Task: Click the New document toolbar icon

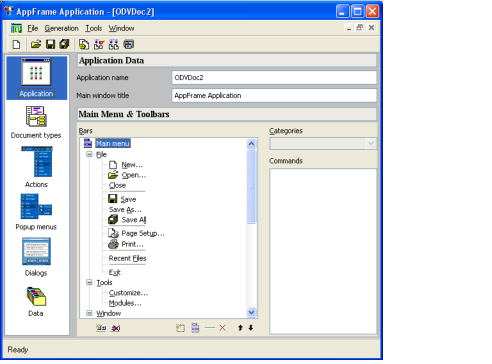Action: pos(16,44)
